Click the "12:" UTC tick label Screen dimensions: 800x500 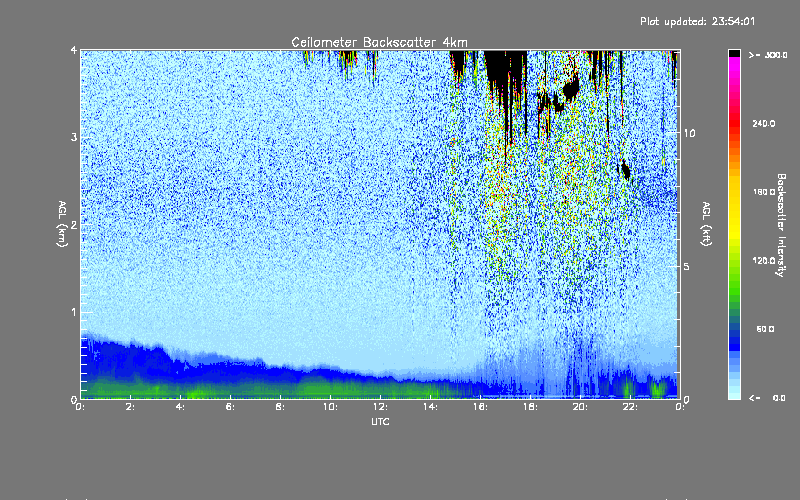[x=380, y=407]
